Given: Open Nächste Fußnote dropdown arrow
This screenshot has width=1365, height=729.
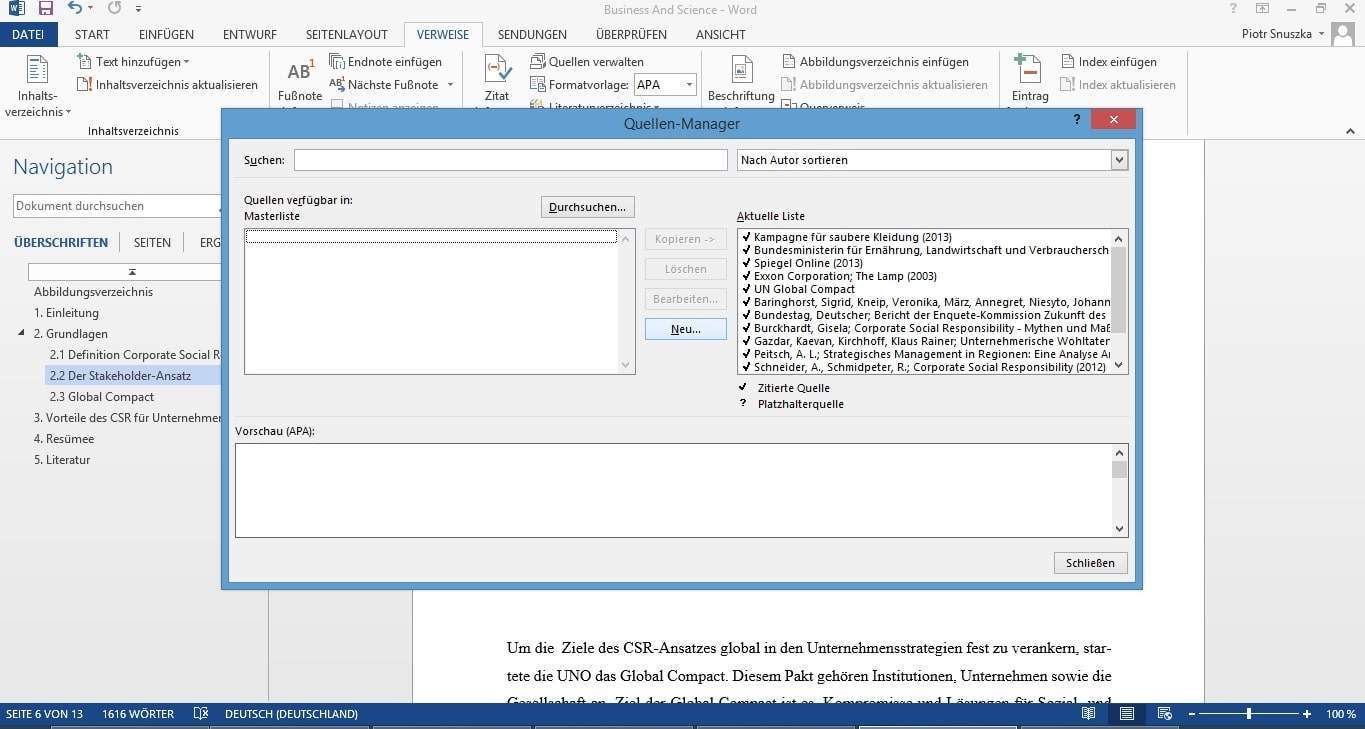Looking at the screenshot, I should click(x=450, y=85).
